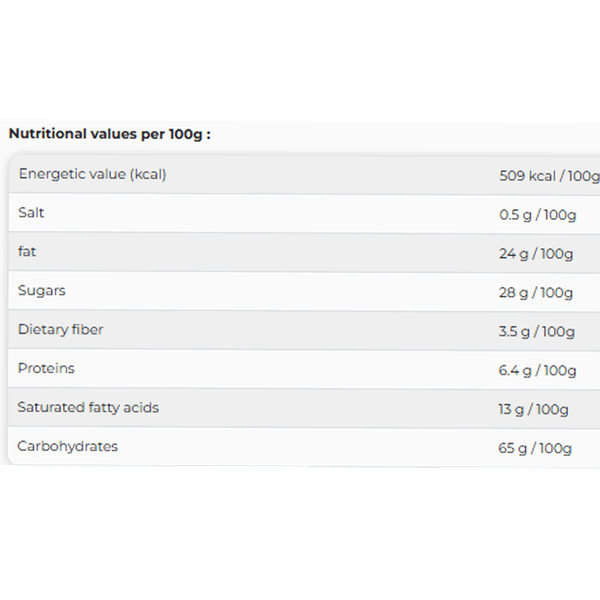The height and width of the screenshot is (600, 600).
Task: Select the 'Dietary fiber' label
Action: point(60,330)
